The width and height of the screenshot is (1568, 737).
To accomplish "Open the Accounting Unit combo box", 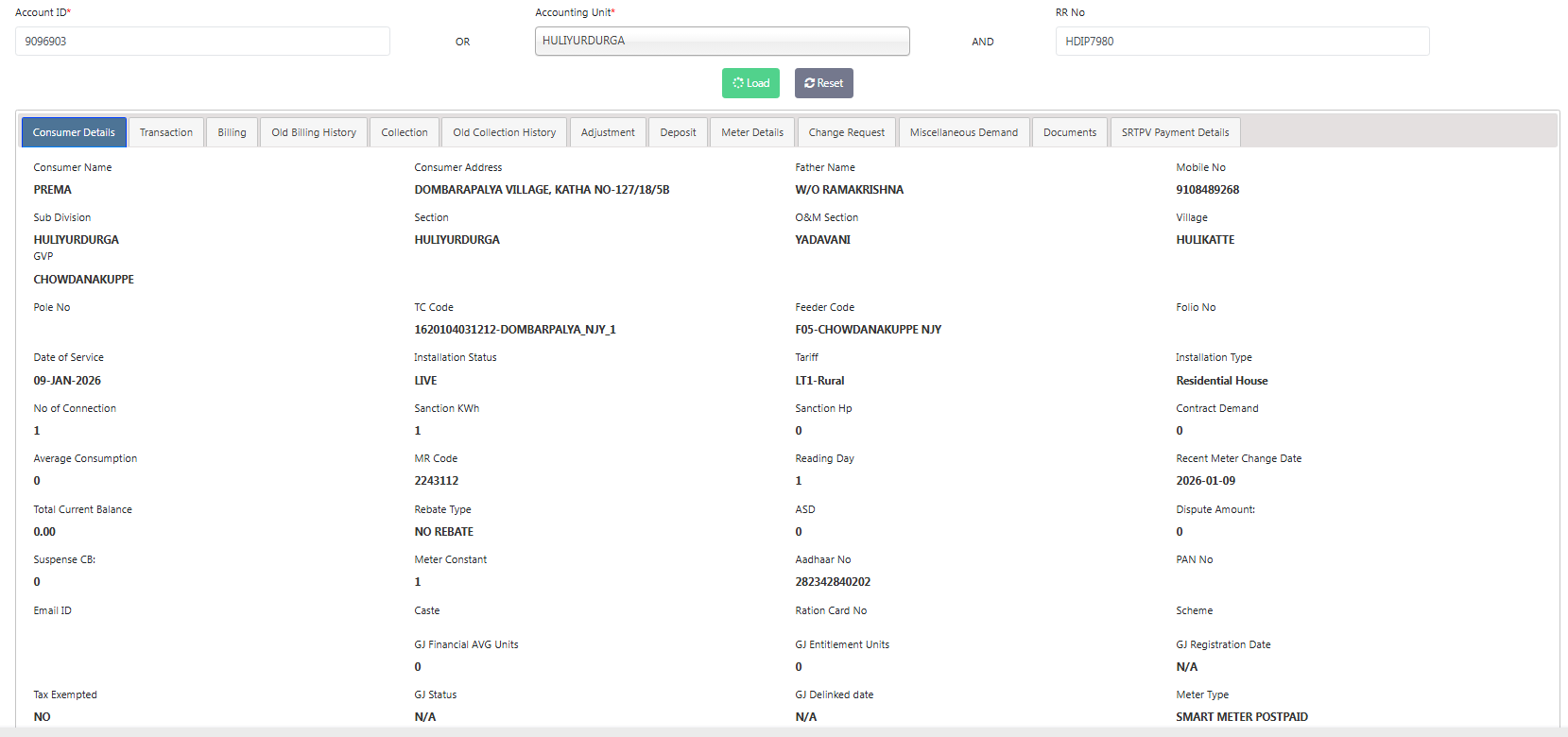I will 722,42.
